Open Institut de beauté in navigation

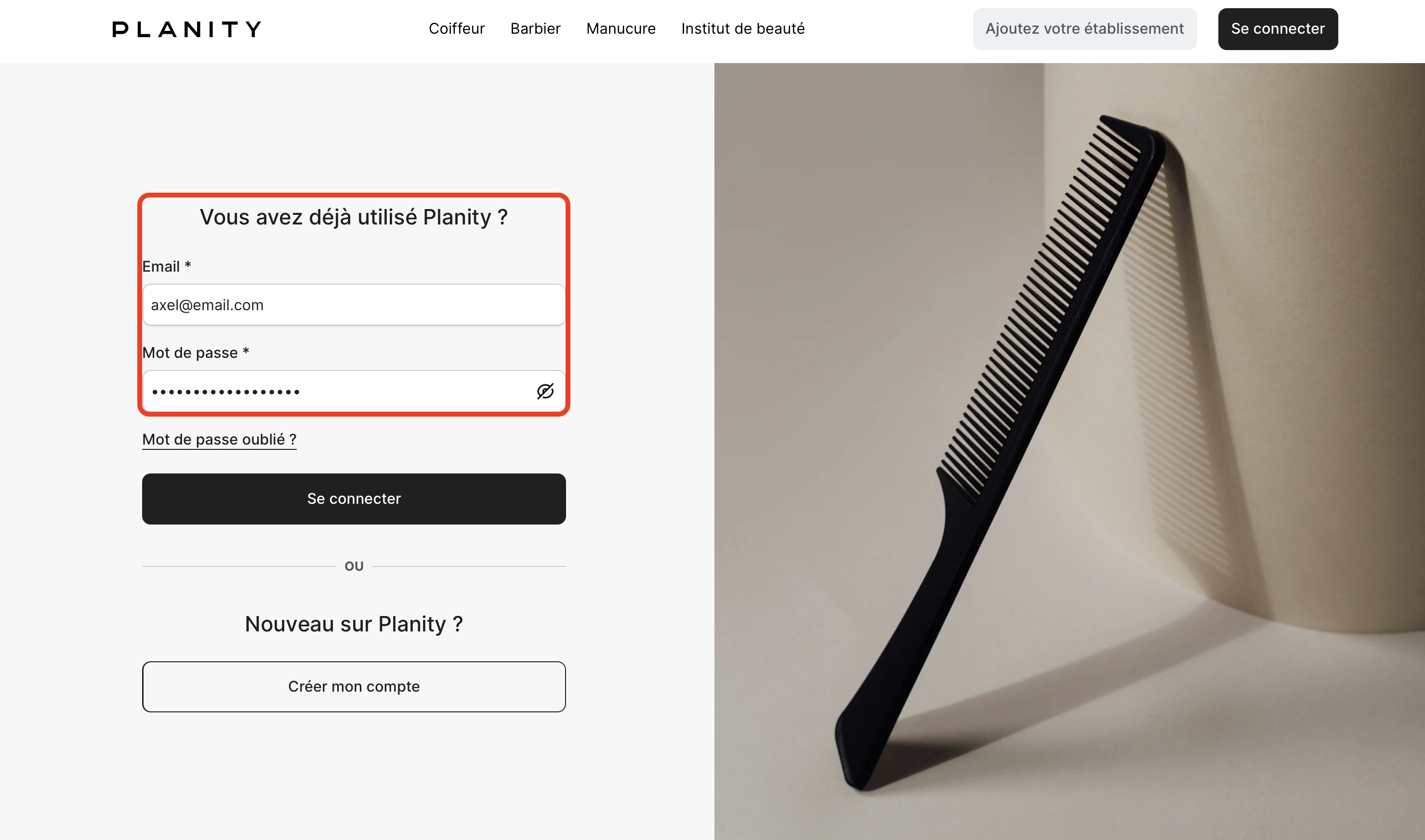point(742,29)
